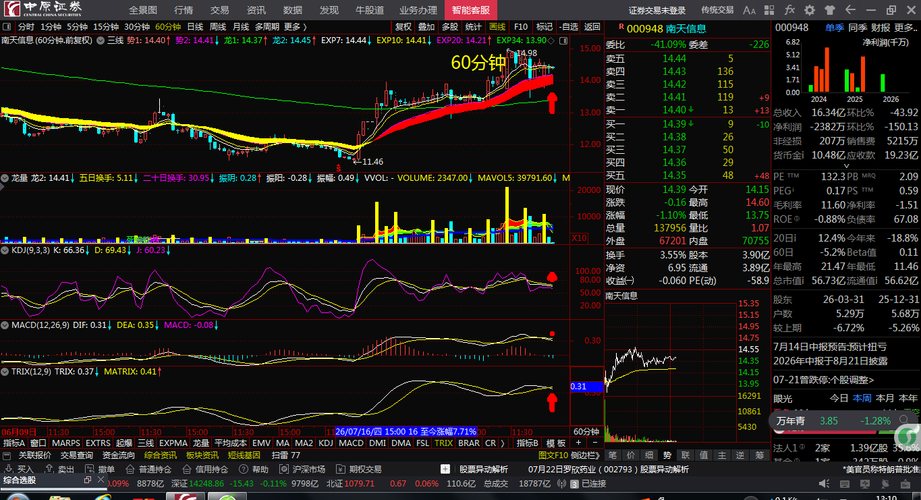
Task: Click the 智能客服 button
Action: [x=470, y=10]
